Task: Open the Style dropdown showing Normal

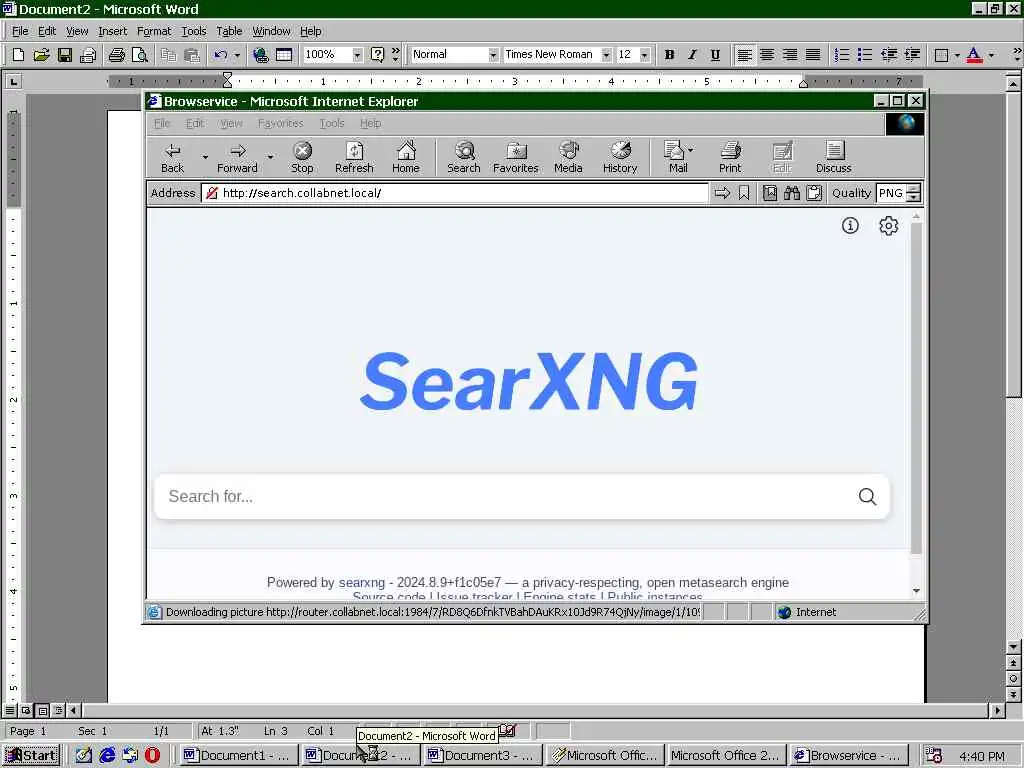Action: tap(493, 55)
